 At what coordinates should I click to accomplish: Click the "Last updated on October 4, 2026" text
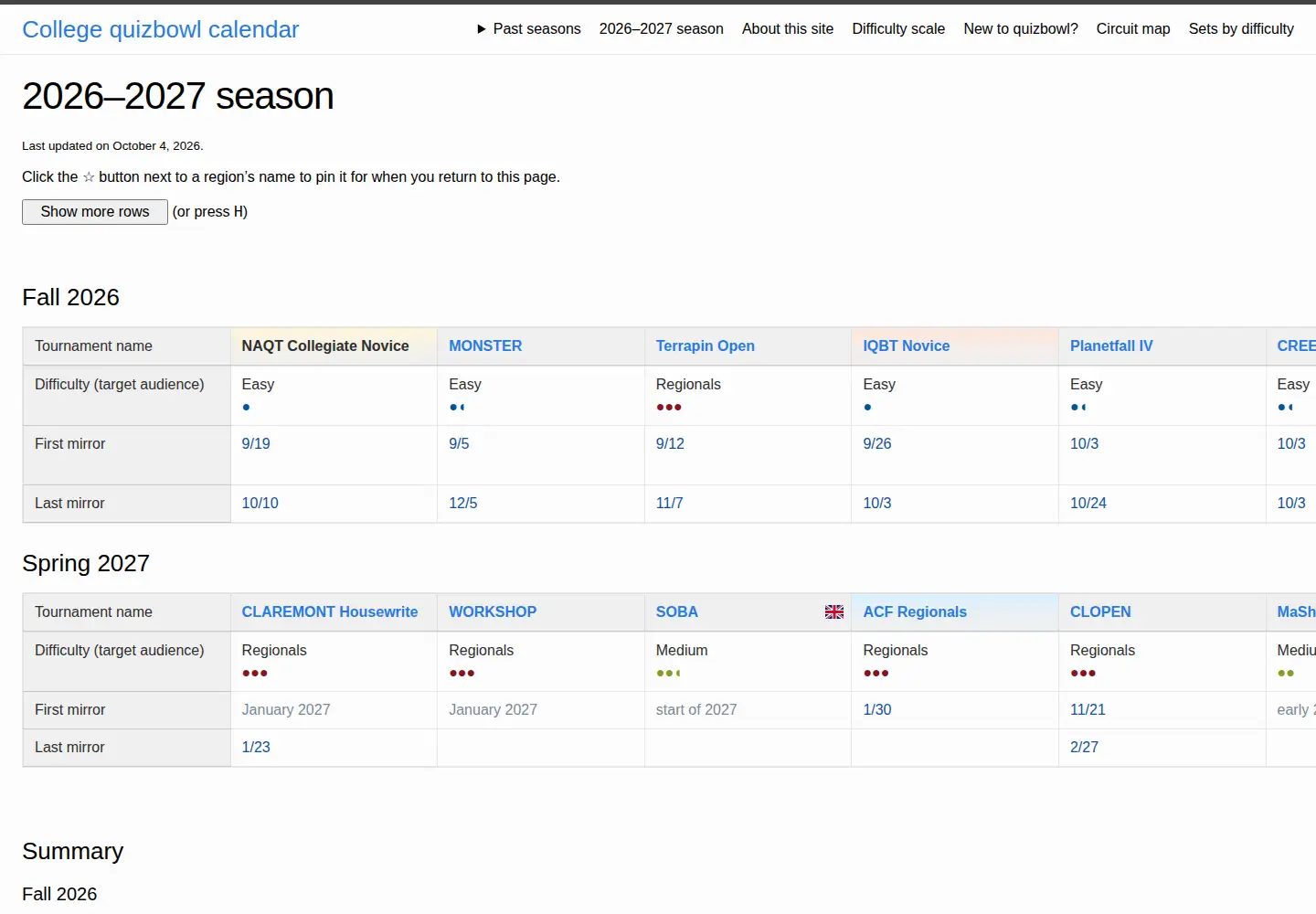click(x=112, y=146)
